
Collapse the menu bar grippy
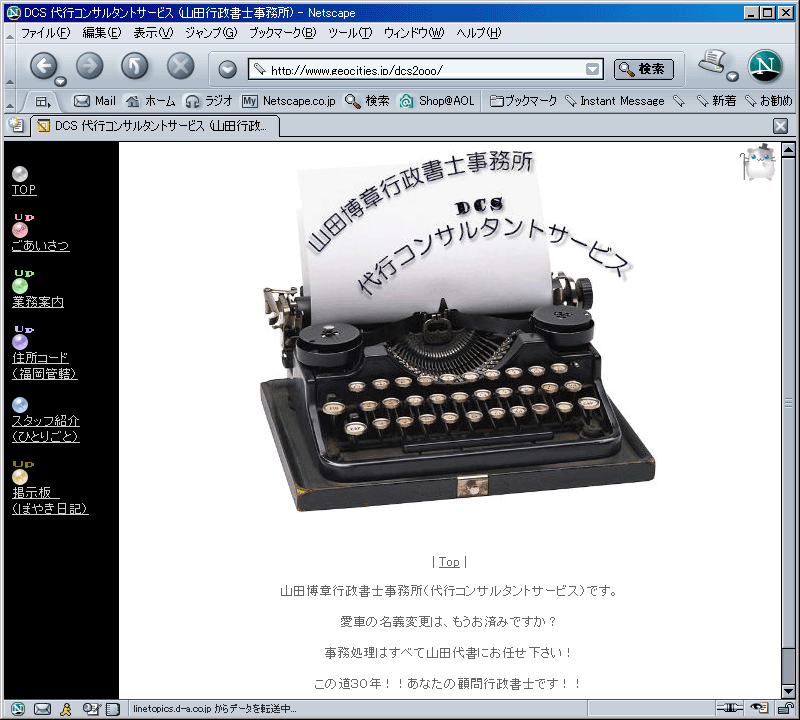(x=10, y=35)
